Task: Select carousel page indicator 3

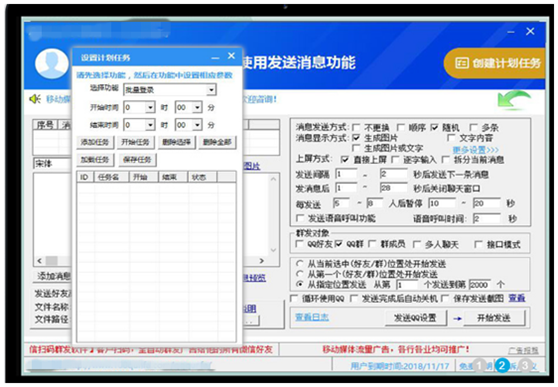Action: pyautogui.click(x=525, y=365)
